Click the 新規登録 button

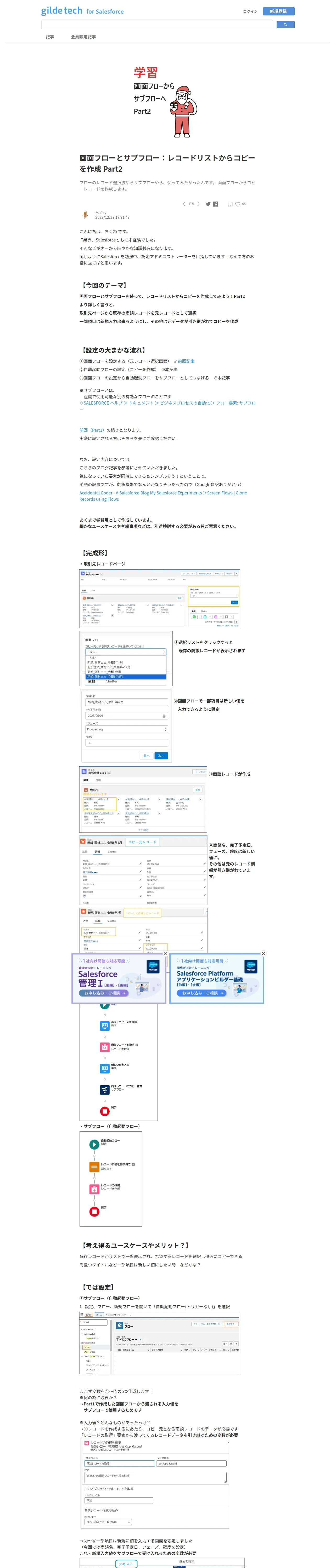[278, 11]
